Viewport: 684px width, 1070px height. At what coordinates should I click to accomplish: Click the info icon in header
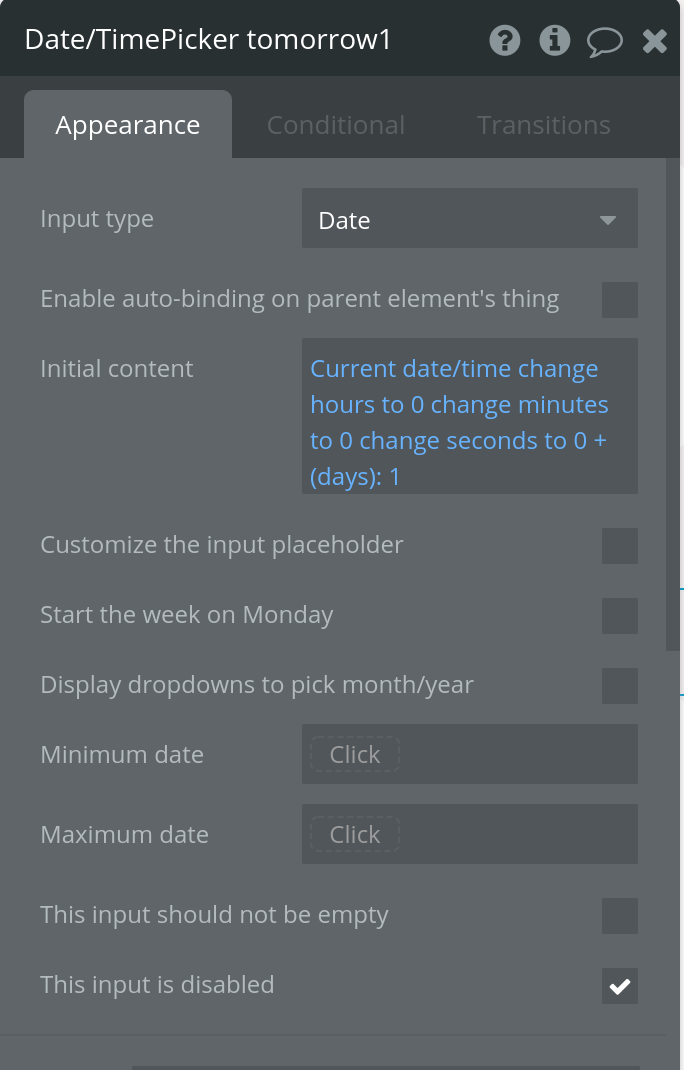point(555,41)
